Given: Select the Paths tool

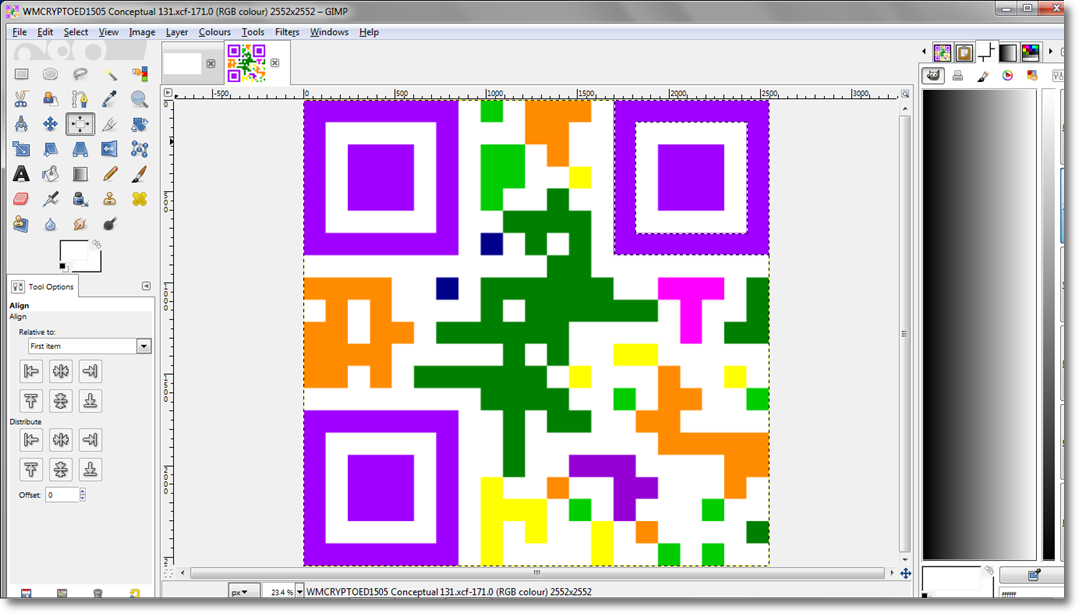Looking at the screenshot, I should (80, 99).
